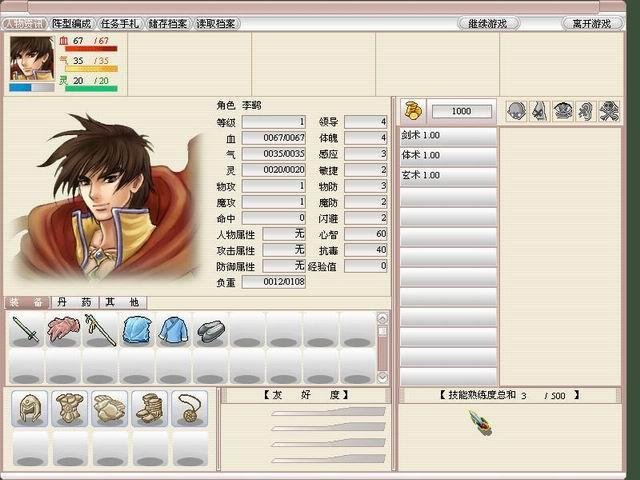Click the 继续游戏 continue game button
640x480 pixels.
tap(488, 24)
